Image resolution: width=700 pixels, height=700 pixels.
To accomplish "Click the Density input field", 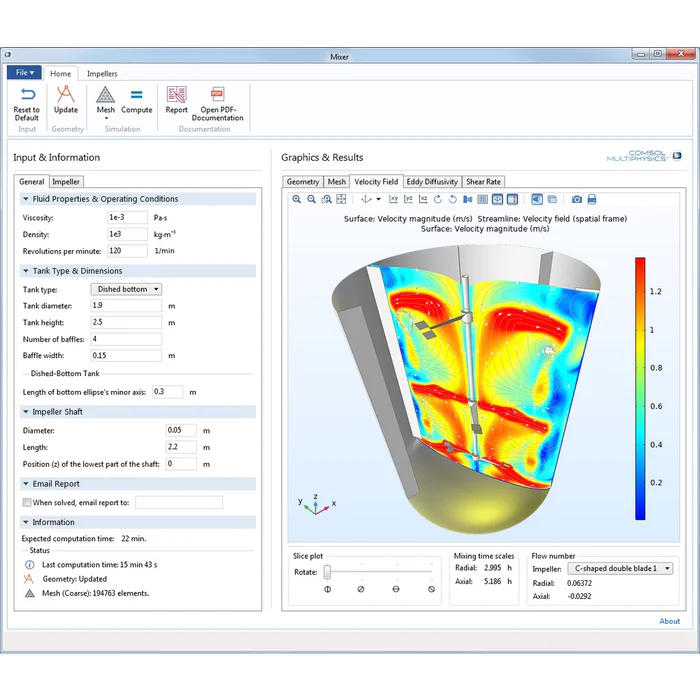I will [127, 234].
